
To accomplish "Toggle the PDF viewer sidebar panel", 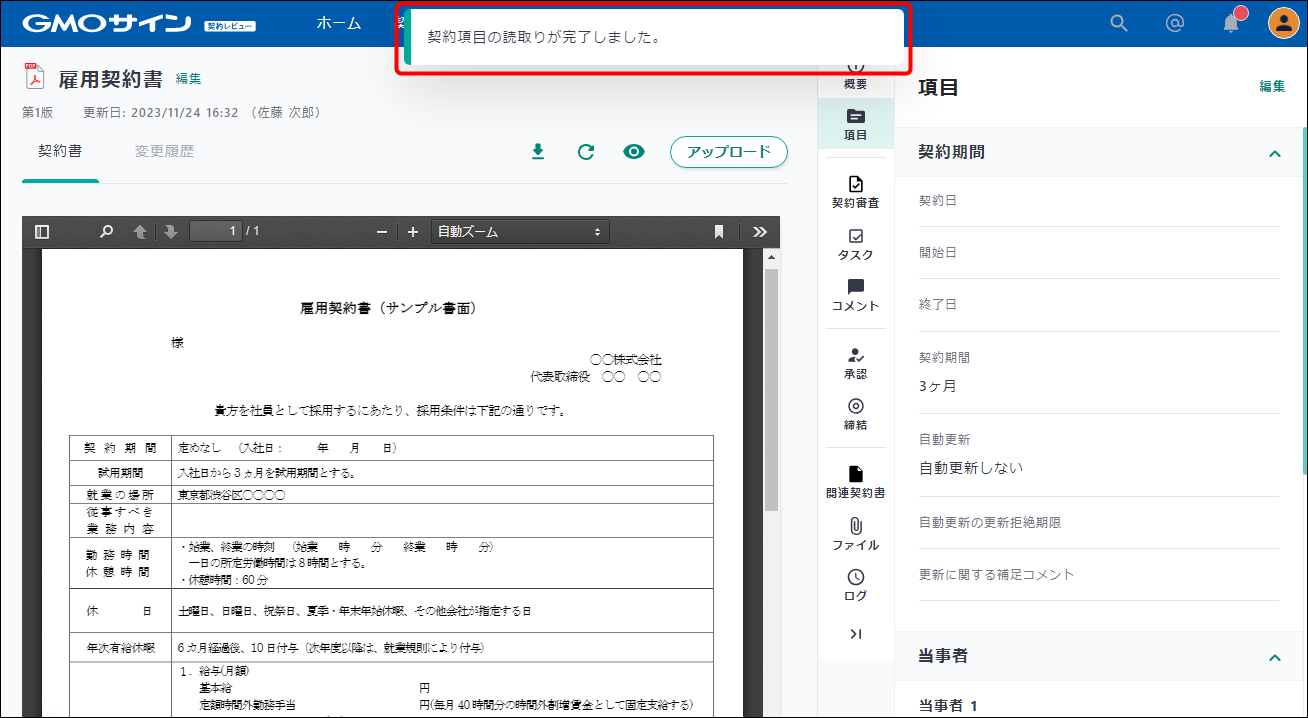I will (41, 231).
